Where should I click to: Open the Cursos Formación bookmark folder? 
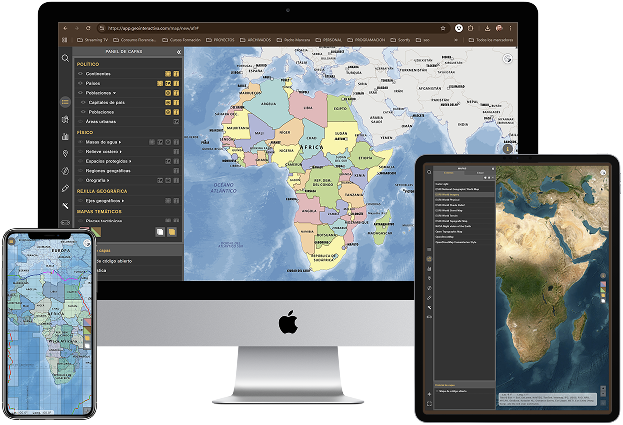click(x=182, y=40)
